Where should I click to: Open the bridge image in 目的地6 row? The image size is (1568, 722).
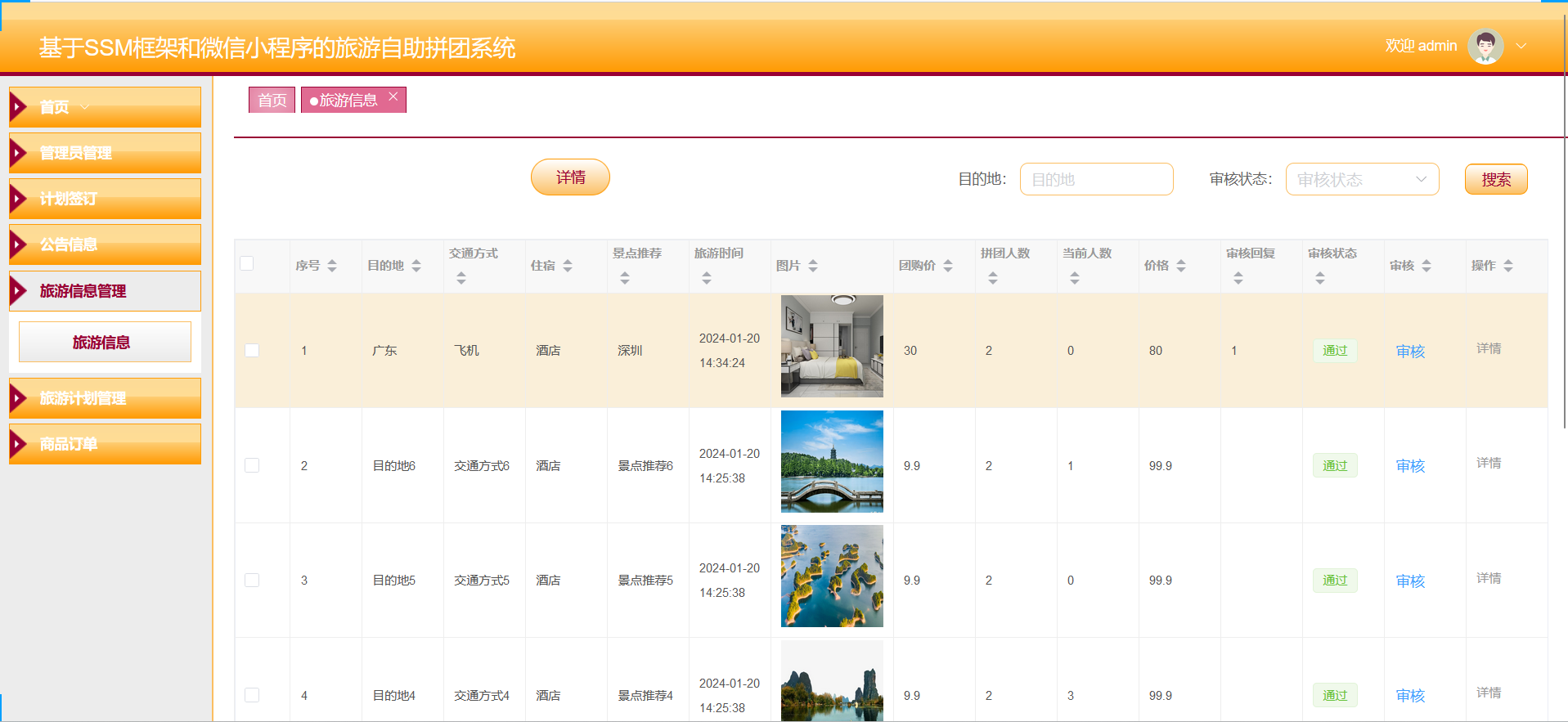[x=832, y=461]
